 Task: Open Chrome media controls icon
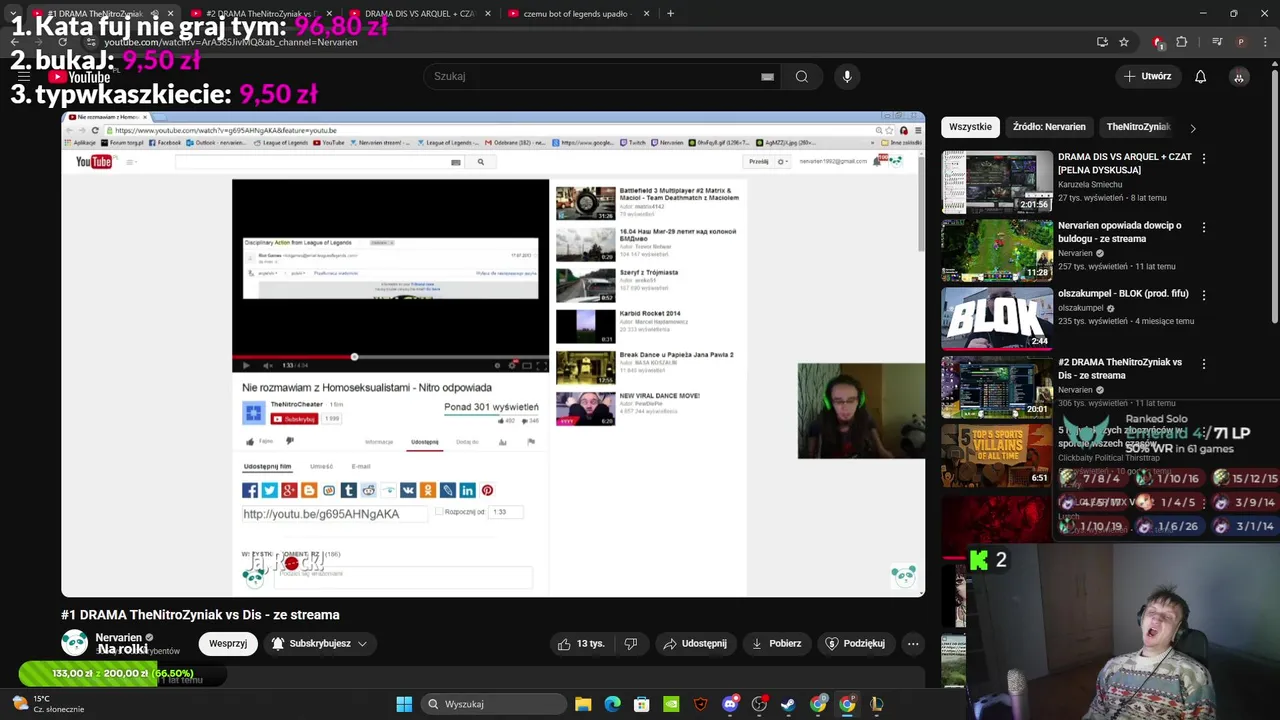1217,42
